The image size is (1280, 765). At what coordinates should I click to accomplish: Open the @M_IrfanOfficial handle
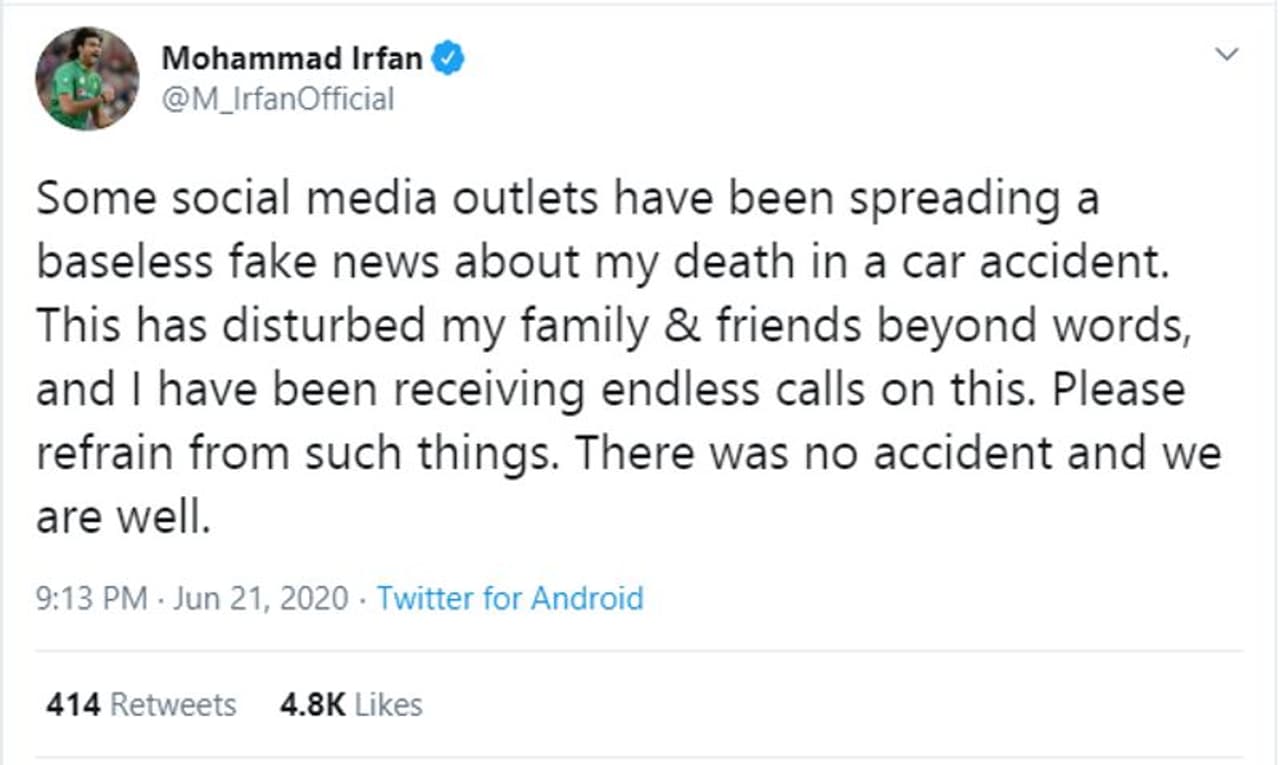pos(278,99)
